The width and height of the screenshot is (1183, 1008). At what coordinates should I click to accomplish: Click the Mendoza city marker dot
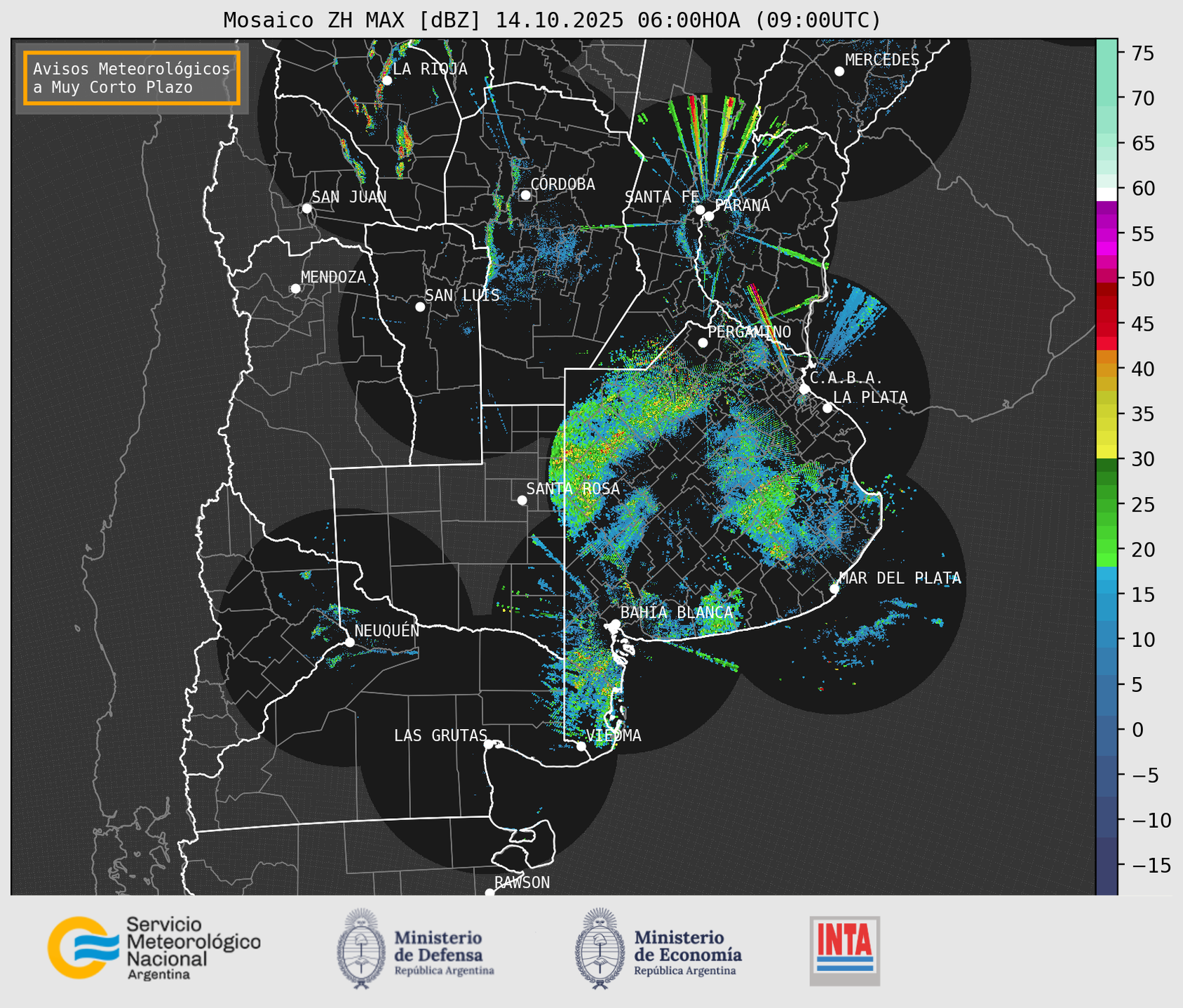click(x=295, y=289)
